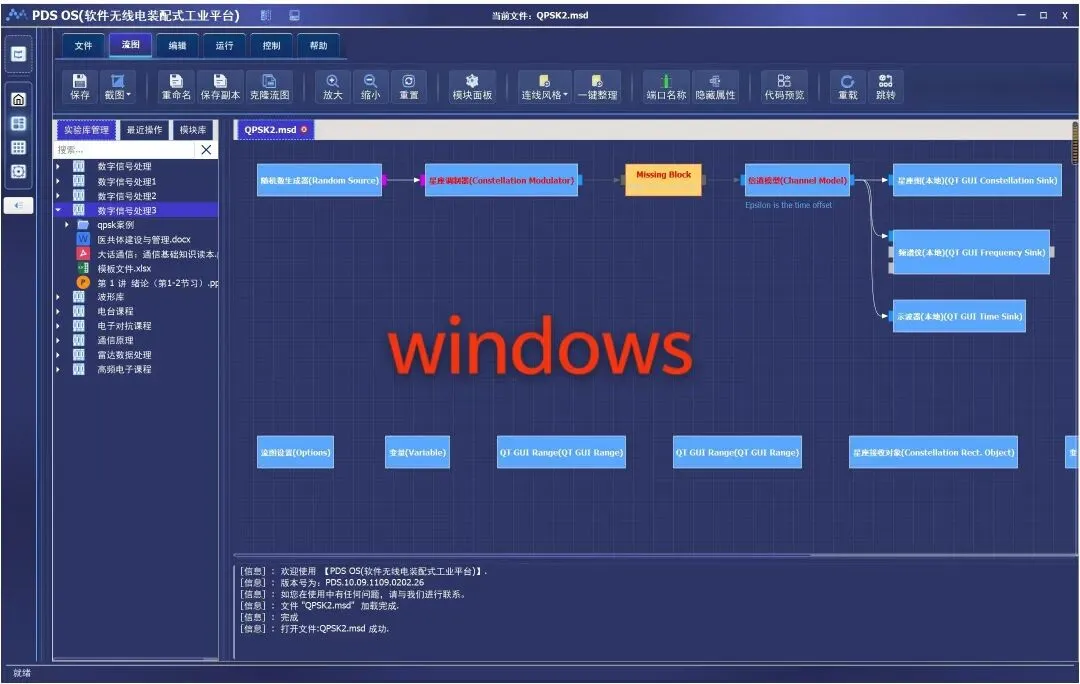Screen dimensions: 1080x684
Task: Open the 控制 (Control) ribbon tab
Action: 271,45
